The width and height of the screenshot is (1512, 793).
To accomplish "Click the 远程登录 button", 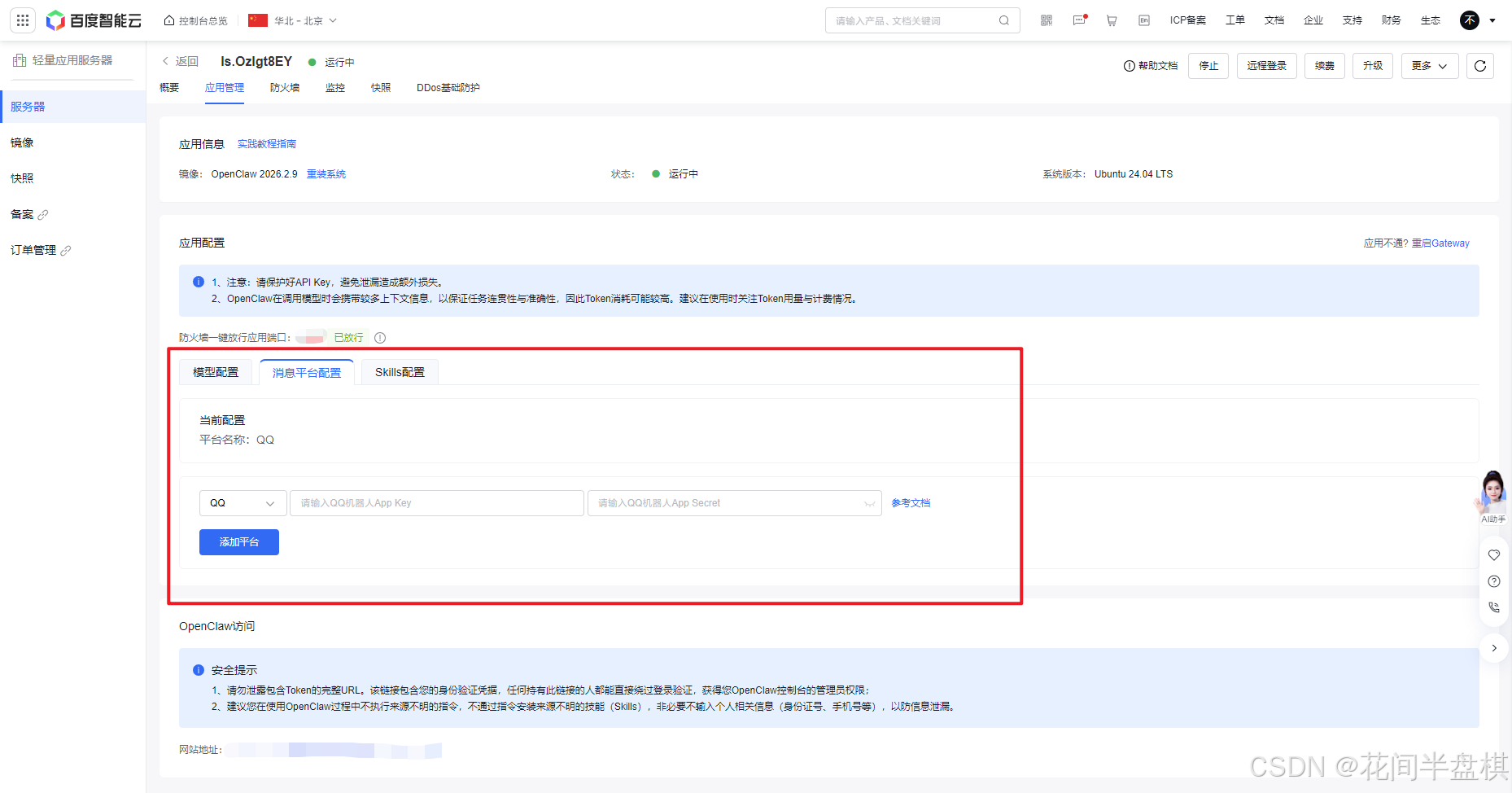I will pos(1267,66).
